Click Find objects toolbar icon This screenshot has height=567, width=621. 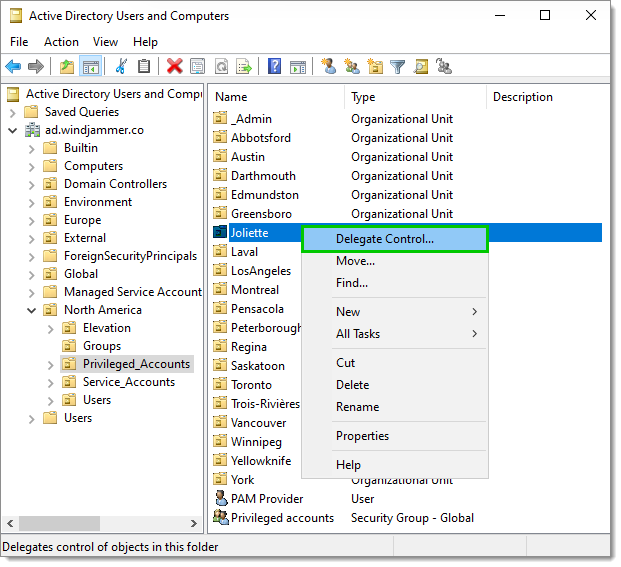(x=421, y=66)
